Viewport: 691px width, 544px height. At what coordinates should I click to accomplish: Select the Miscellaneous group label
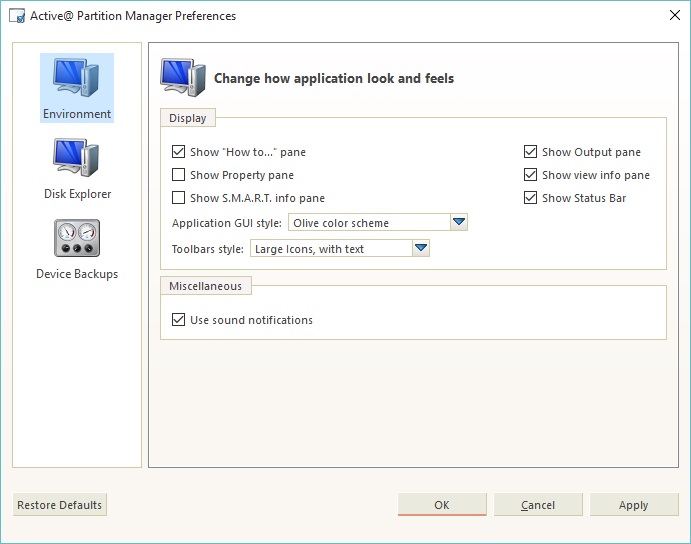tap(205, 286)
